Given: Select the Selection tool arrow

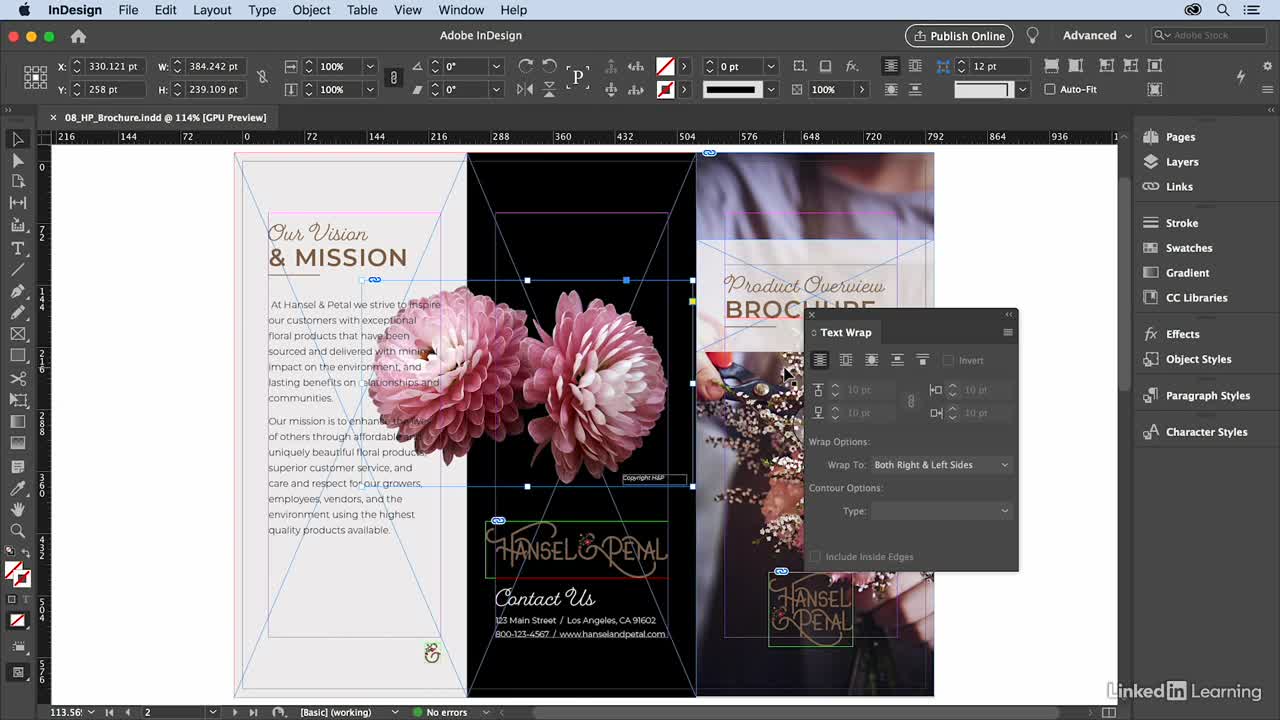Looking at the screenshot, I should (18, 139).
